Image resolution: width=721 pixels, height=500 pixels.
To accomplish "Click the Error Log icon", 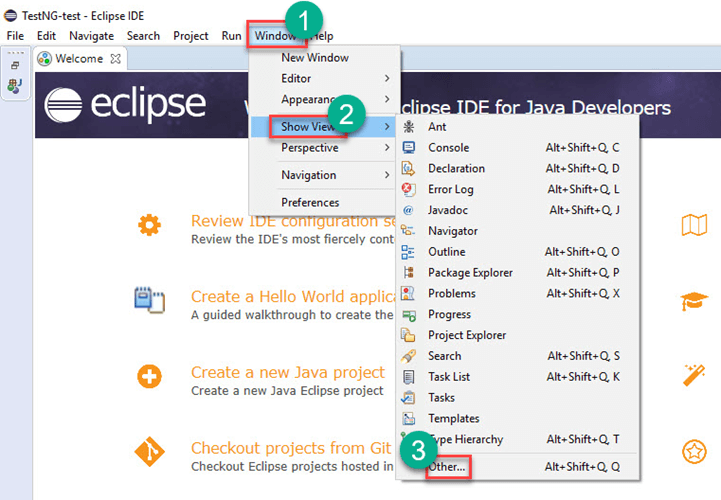I will [x=408, y=189].
